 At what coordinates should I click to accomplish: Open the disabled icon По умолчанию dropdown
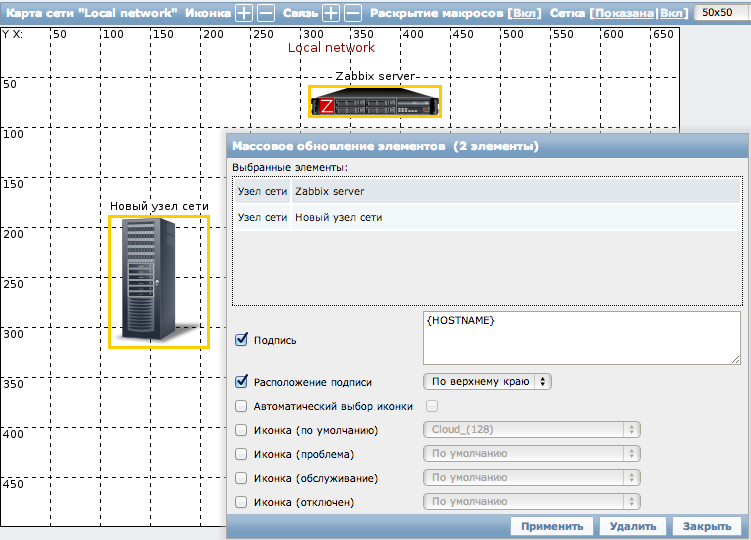[532, 501]
